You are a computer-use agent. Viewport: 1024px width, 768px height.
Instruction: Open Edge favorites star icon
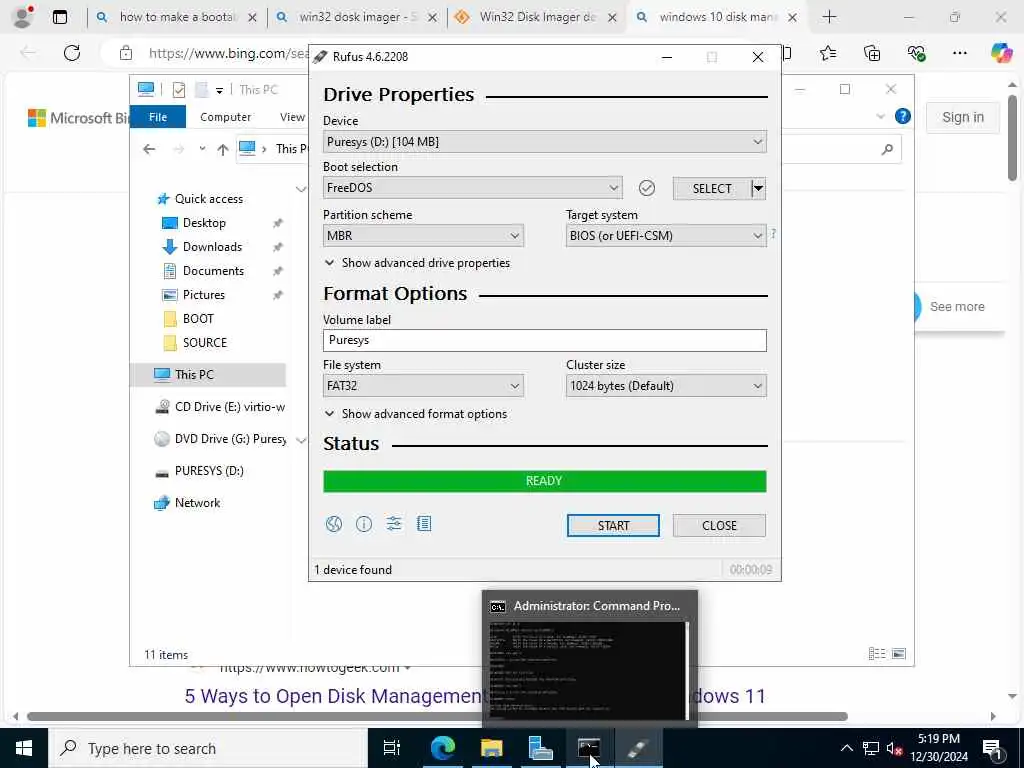[x=828, y=53]
